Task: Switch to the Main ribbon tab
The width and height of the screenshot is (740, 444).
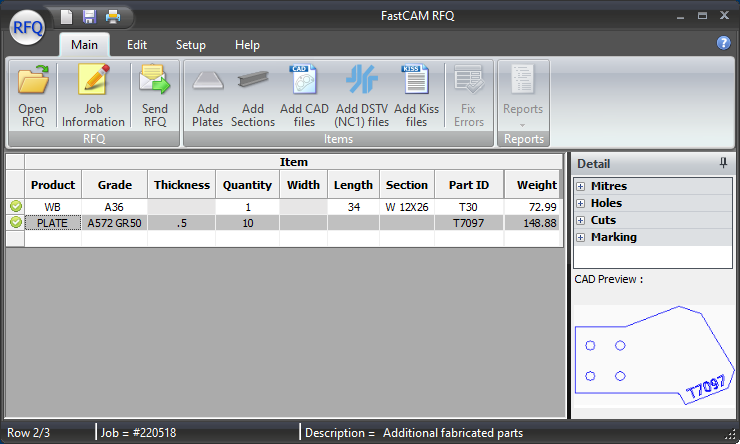Action: pos(84,45)
